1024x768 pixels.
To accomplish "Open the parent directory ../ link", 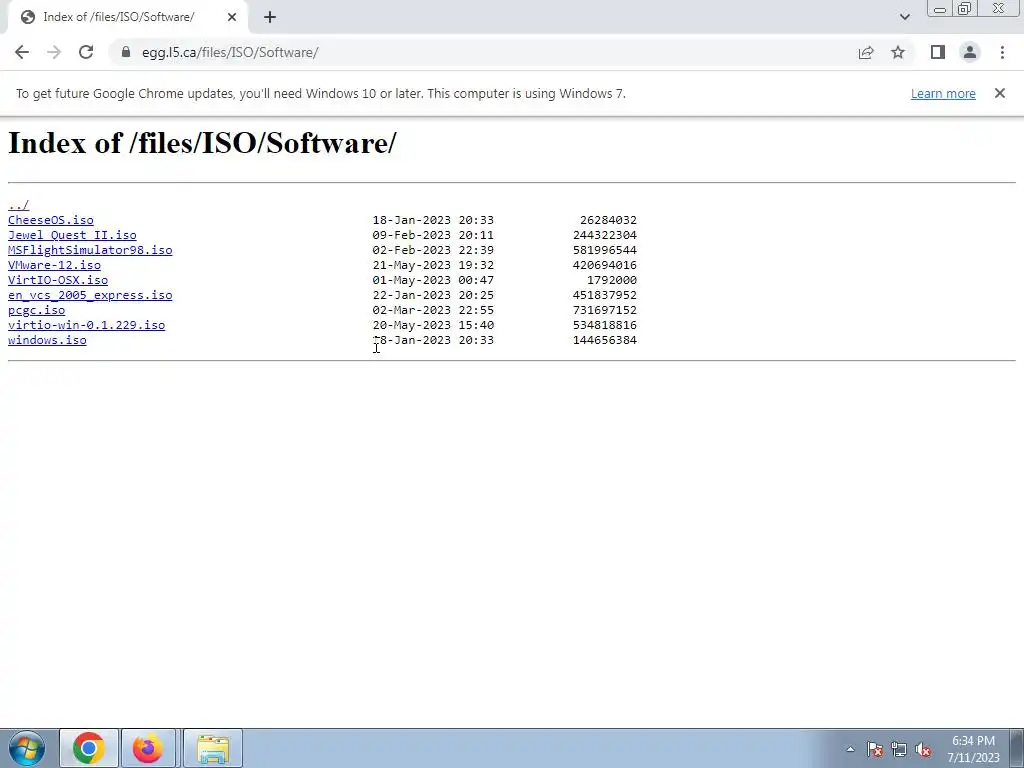I will point(18,205).
